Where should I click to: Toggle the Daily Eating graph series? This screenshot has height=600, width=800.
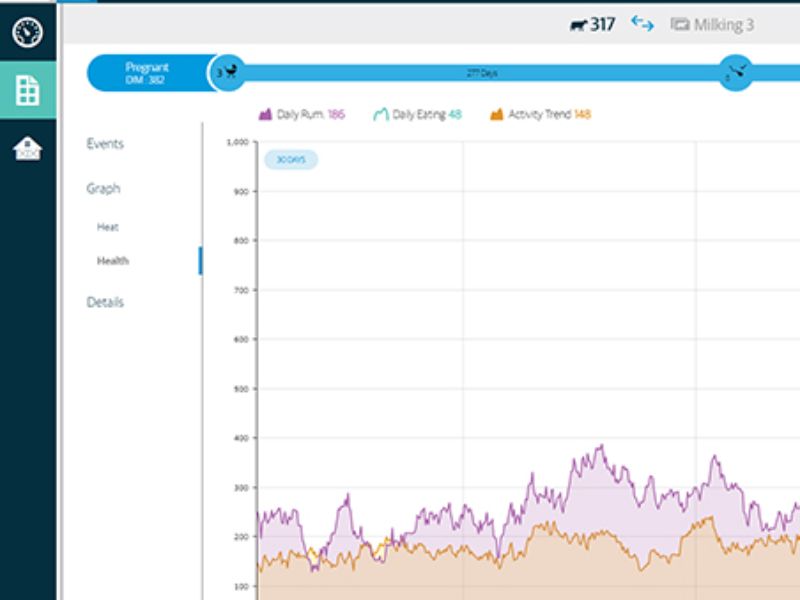coord(417,115)
